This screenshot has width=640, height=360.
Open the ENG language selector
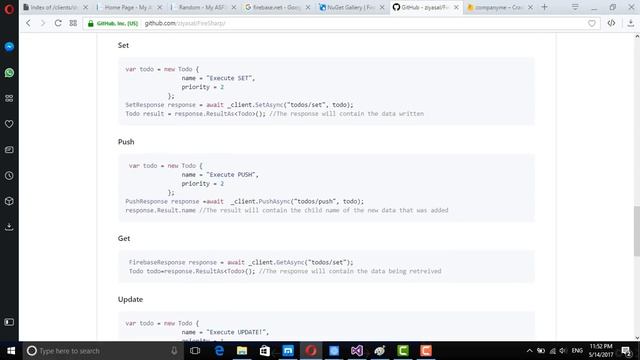pos(577,351)
